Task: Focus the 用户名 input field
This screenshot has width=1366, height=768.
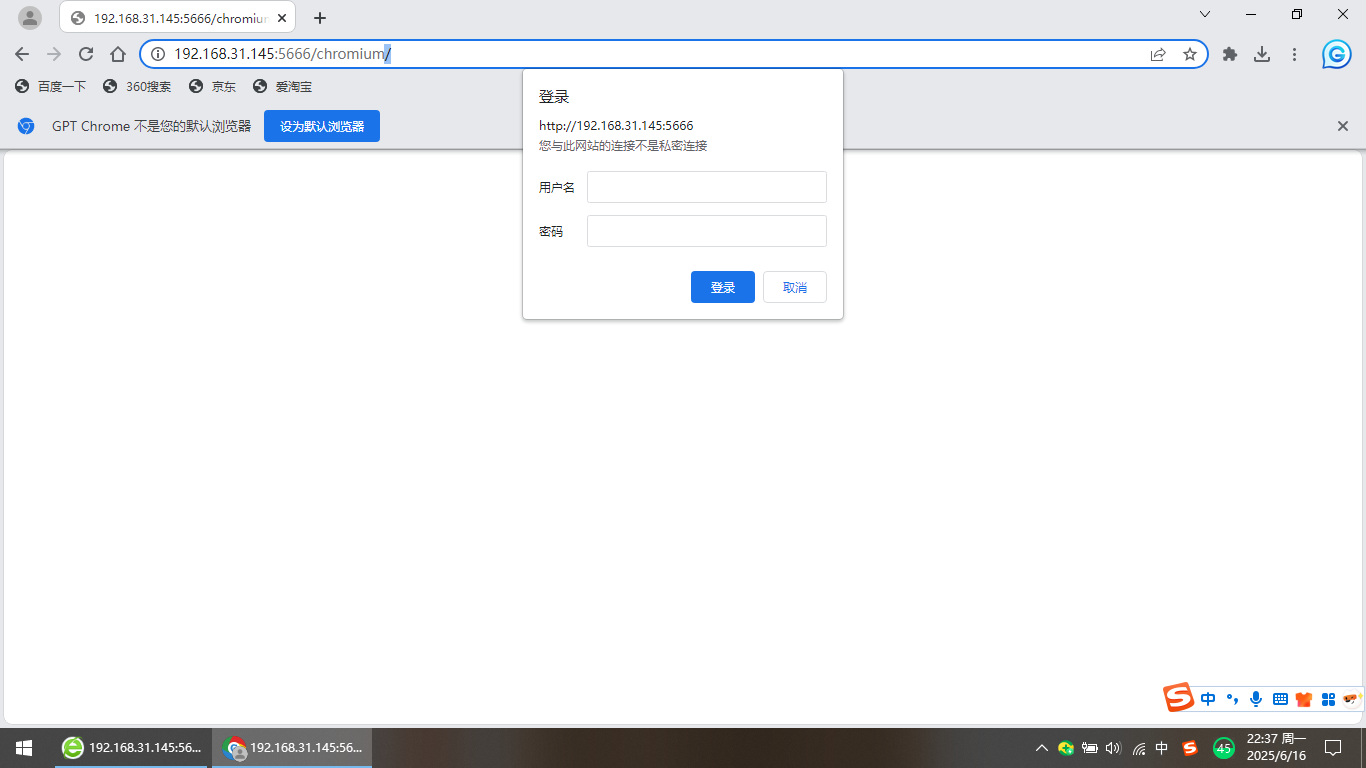Action: (707, 187)
